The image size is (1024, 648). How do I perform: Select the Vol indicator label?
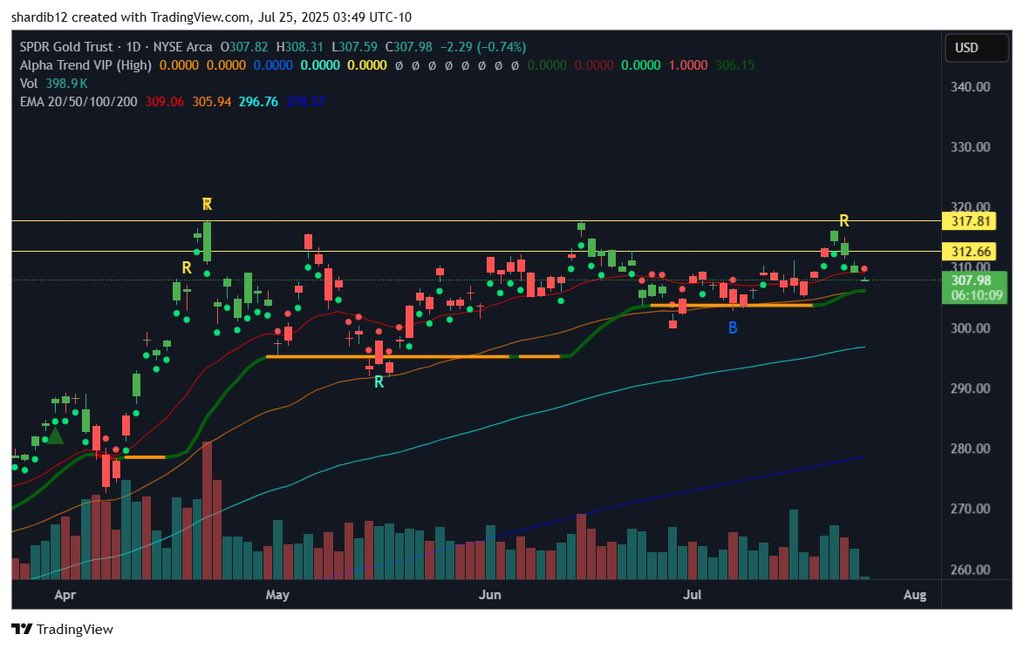coord(29,84)
